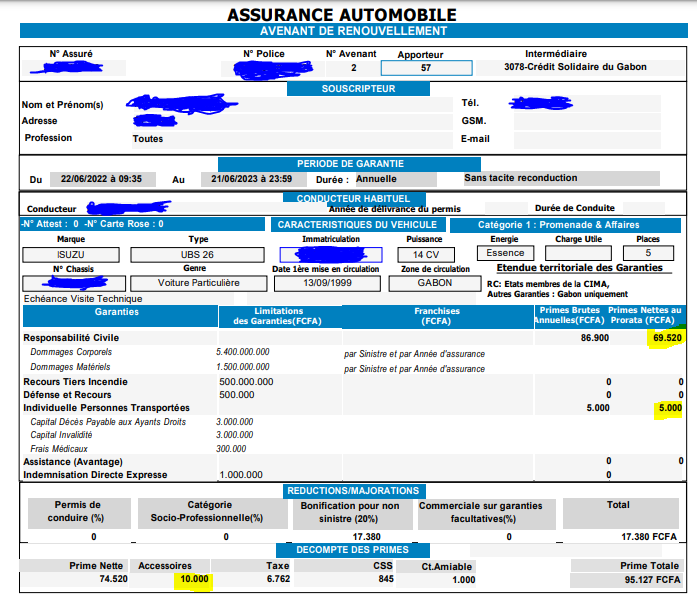The width and height of the screenshot is (697, 596).
Task: Click the Apporteur field showing 57
Action: (x=426, y=68)
